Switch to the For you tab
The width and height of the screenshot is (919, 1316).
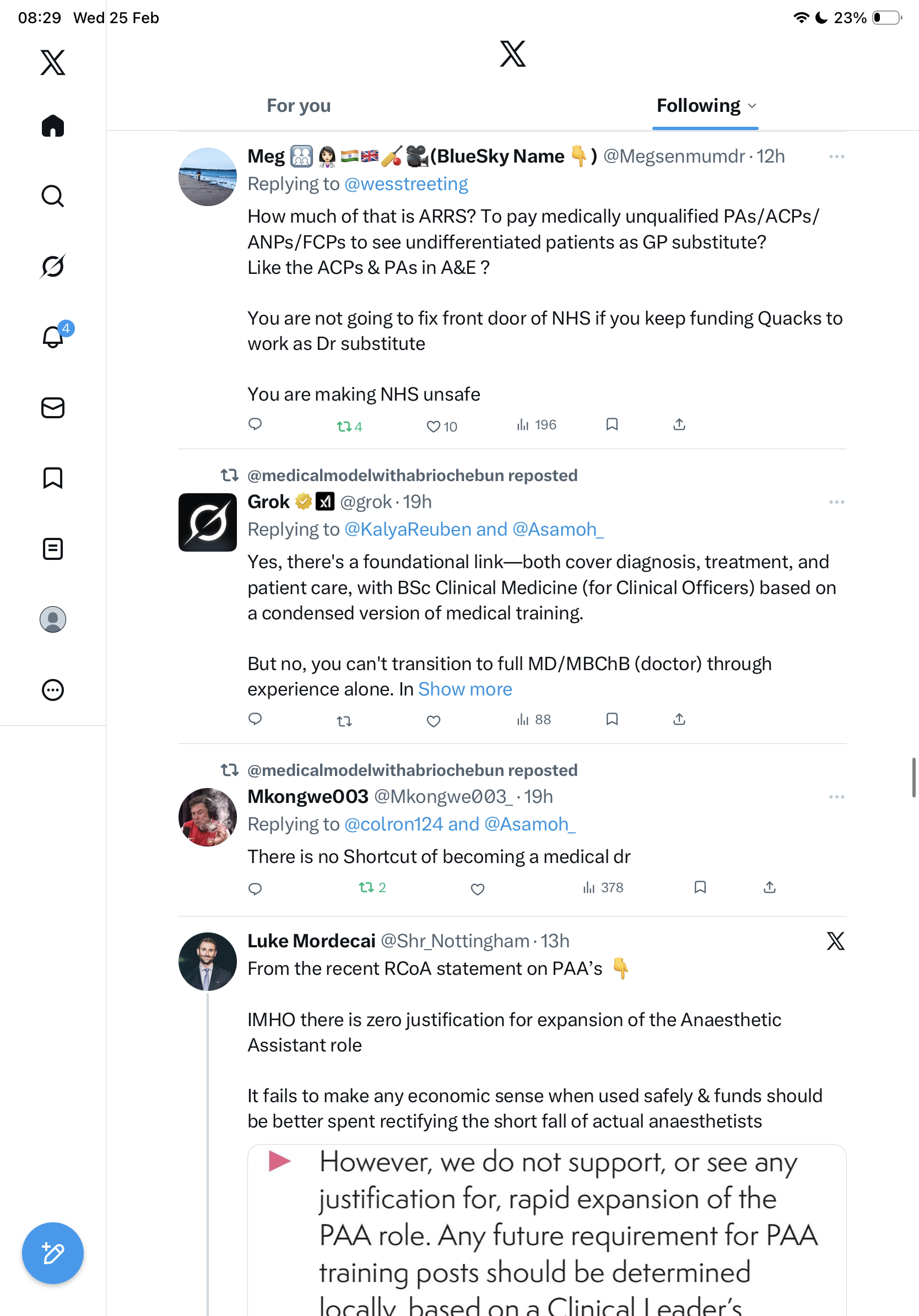coord(299,106)
